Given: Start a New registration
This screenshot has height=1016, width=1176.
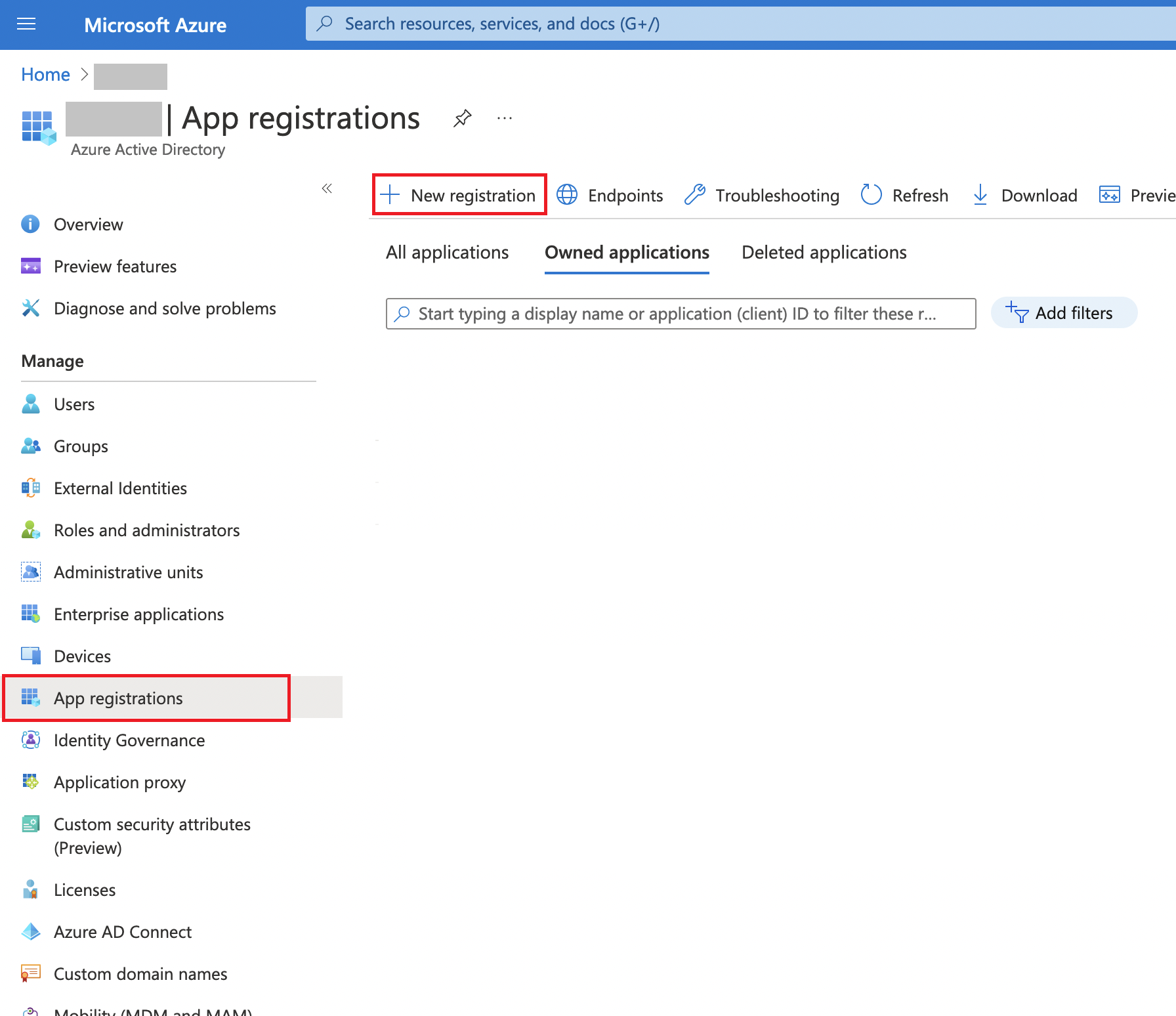Looking at the screenshot, I should [459, 195].
